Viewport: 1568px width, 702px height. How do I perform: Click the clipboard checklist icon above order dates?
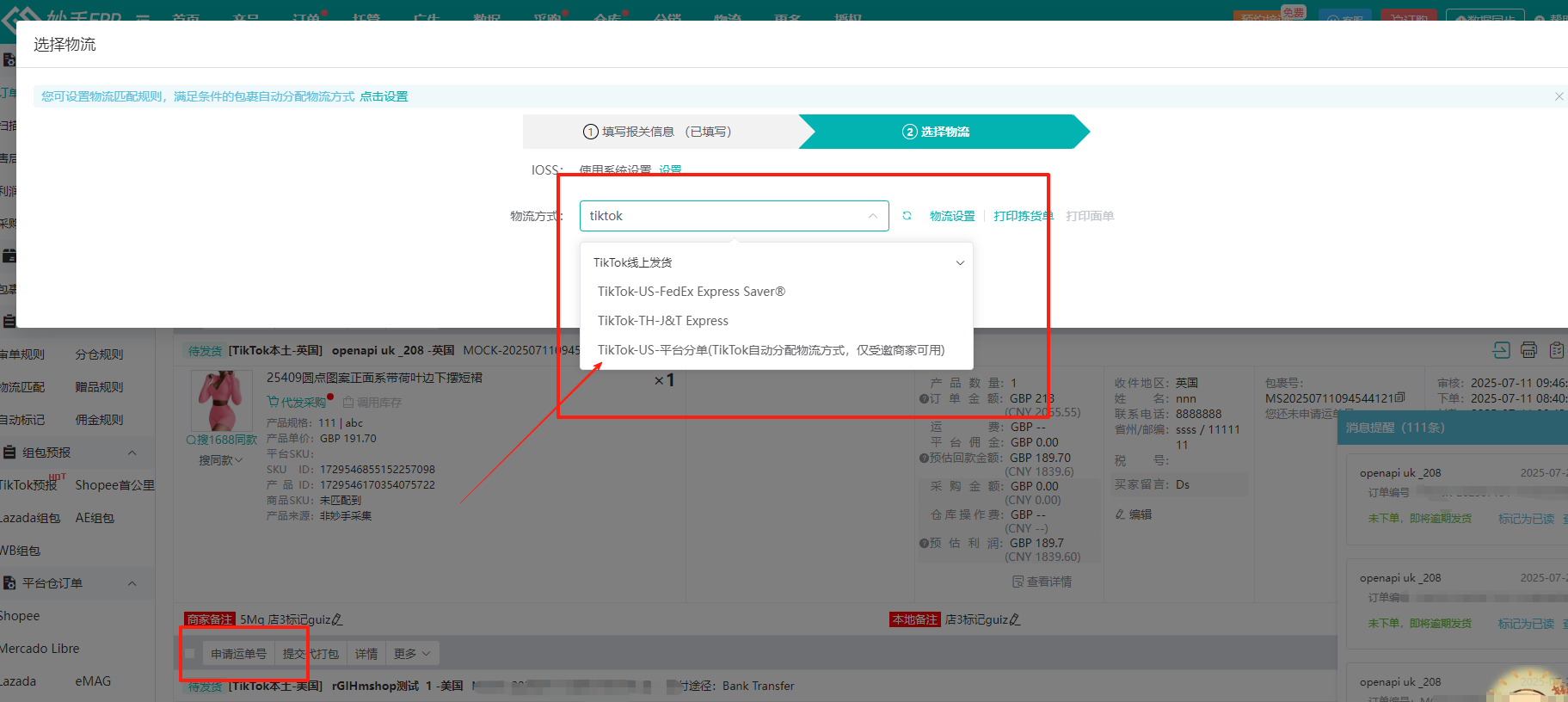(1556, 350)
